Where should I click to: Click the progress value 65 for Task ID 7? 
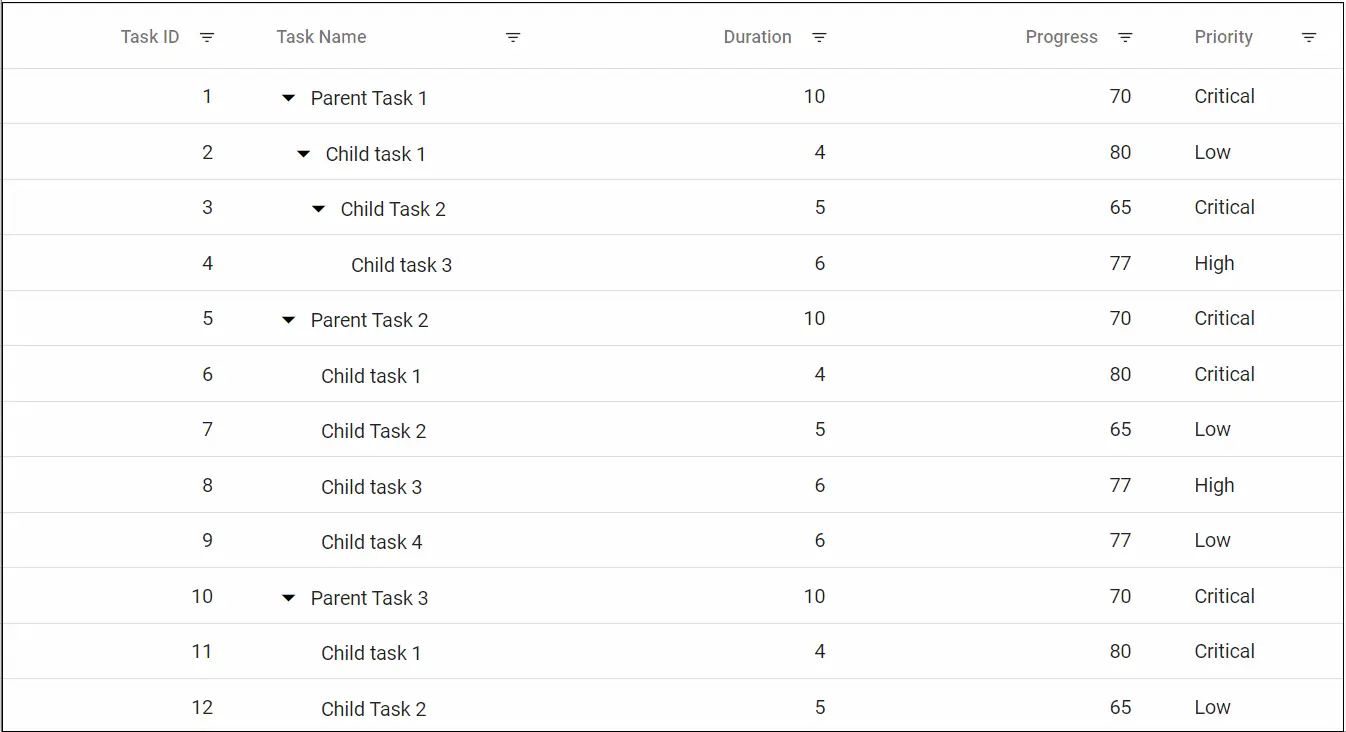pos(1120,429)
